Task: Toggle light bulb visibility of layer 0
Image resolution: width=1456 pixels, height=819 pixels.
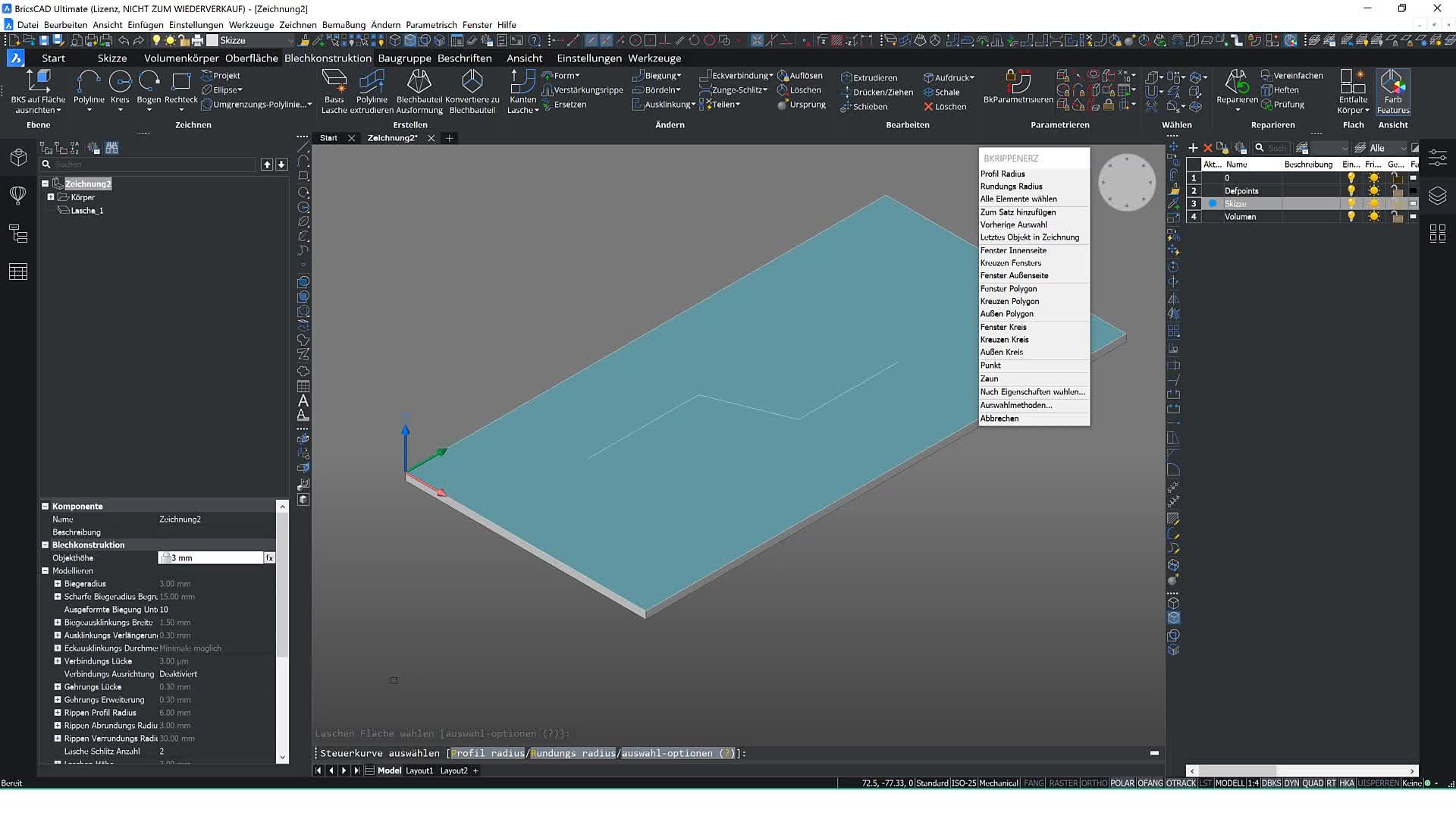Action: [x=1351, y=178]
